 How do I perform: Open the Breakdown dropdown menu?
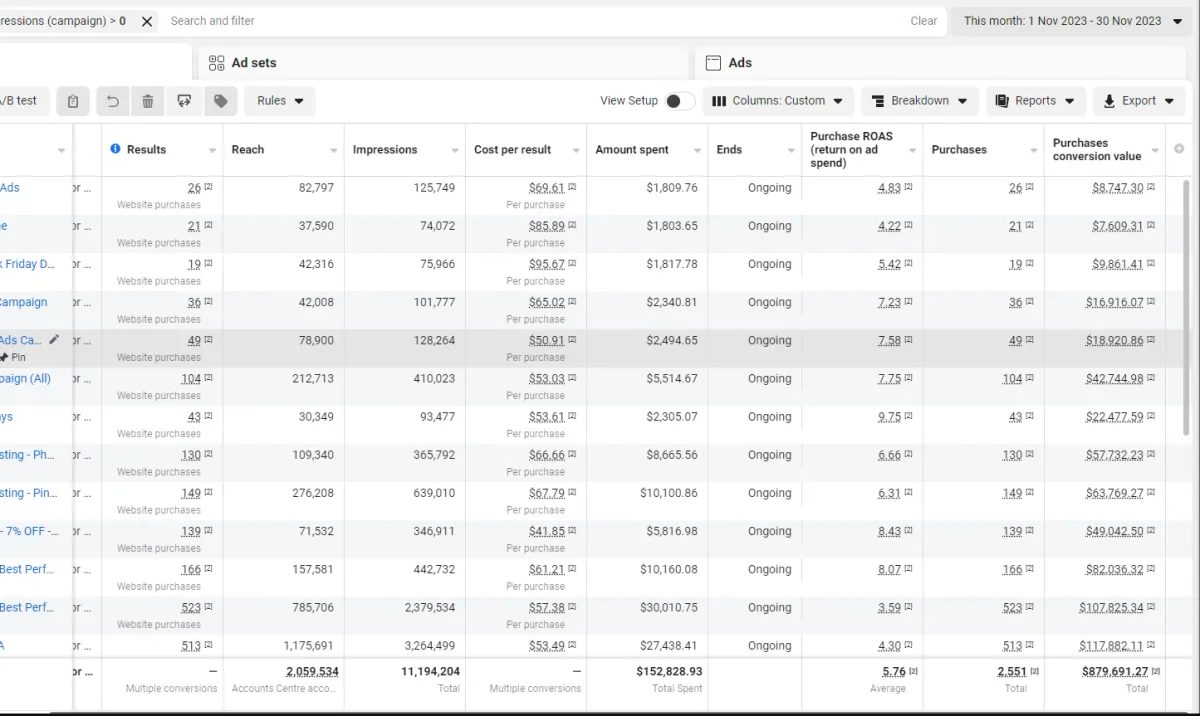(919, 101)
